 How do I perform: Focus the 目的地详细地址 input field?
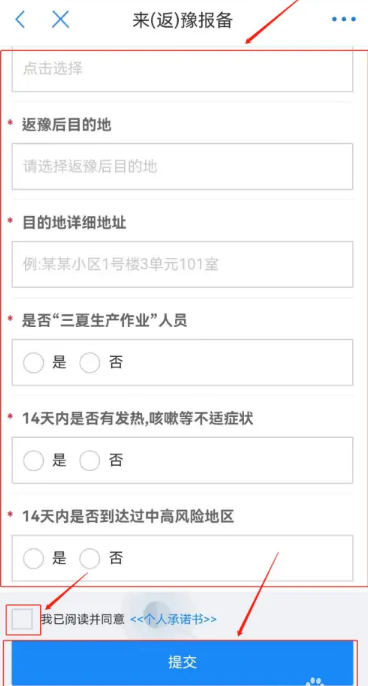point(182,264)
